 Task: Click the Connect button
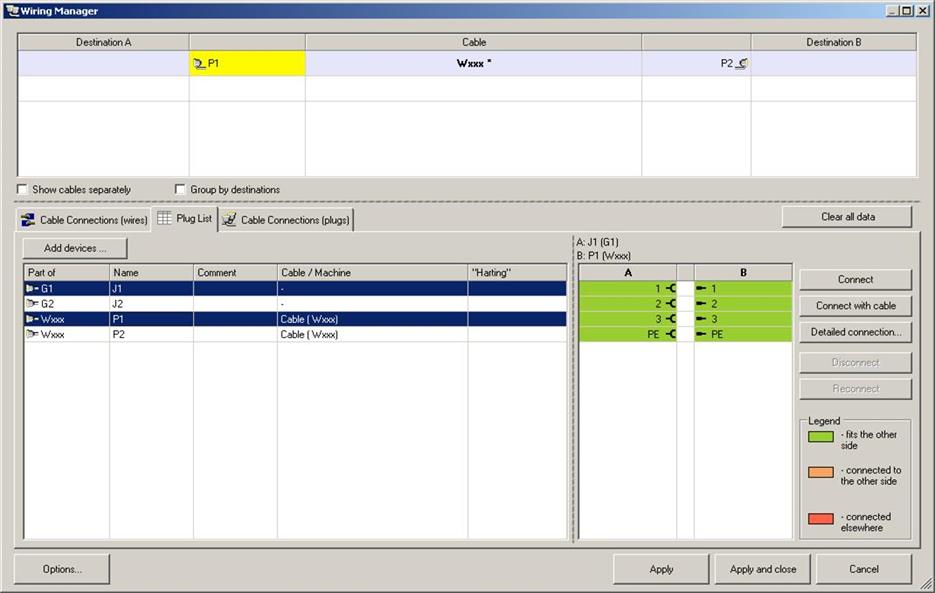[855, 279]
